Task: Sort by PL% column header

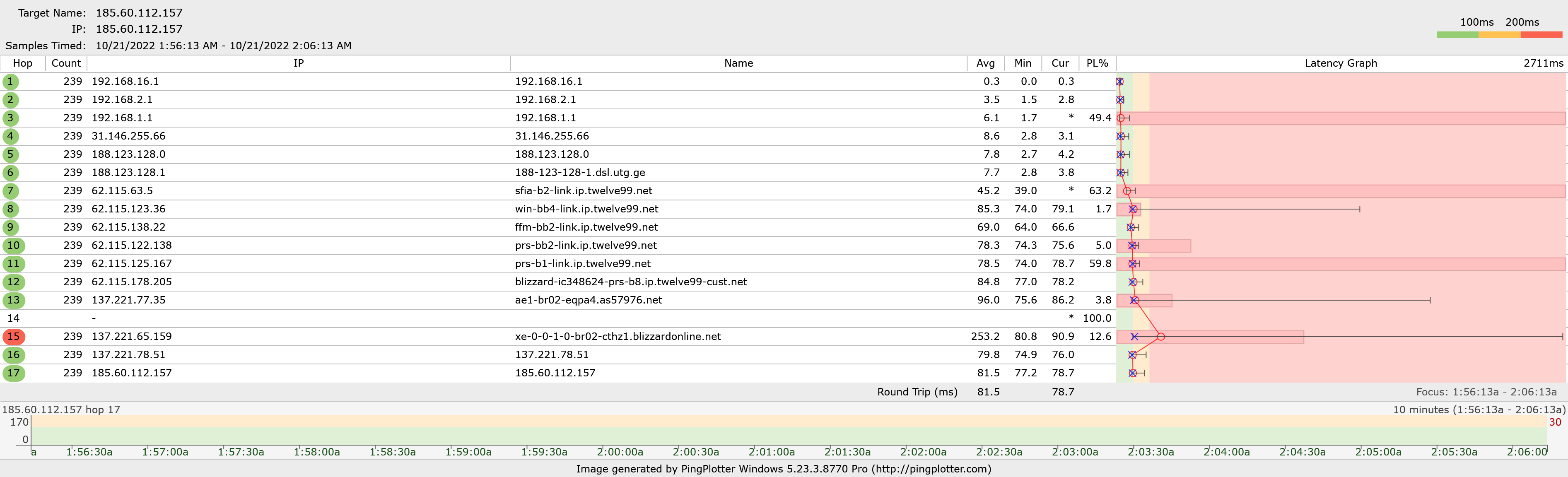Action: point(1097,63)
